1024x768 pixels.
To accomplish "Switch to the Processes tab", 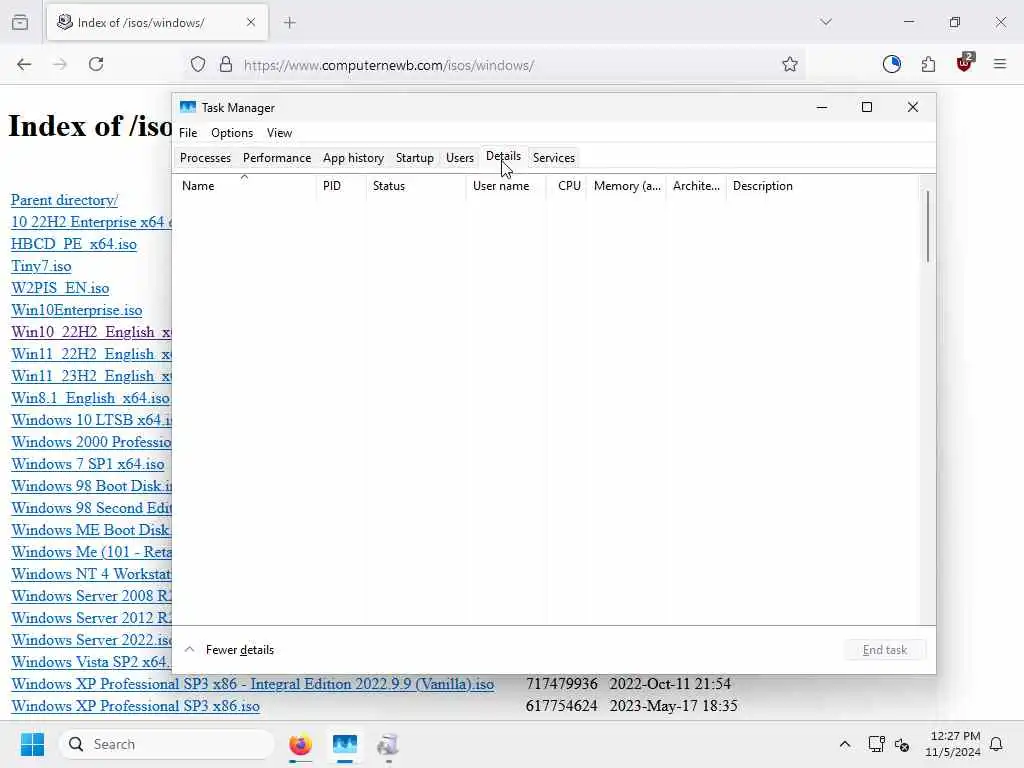I will pyautogui.click(x=205, y=158).
